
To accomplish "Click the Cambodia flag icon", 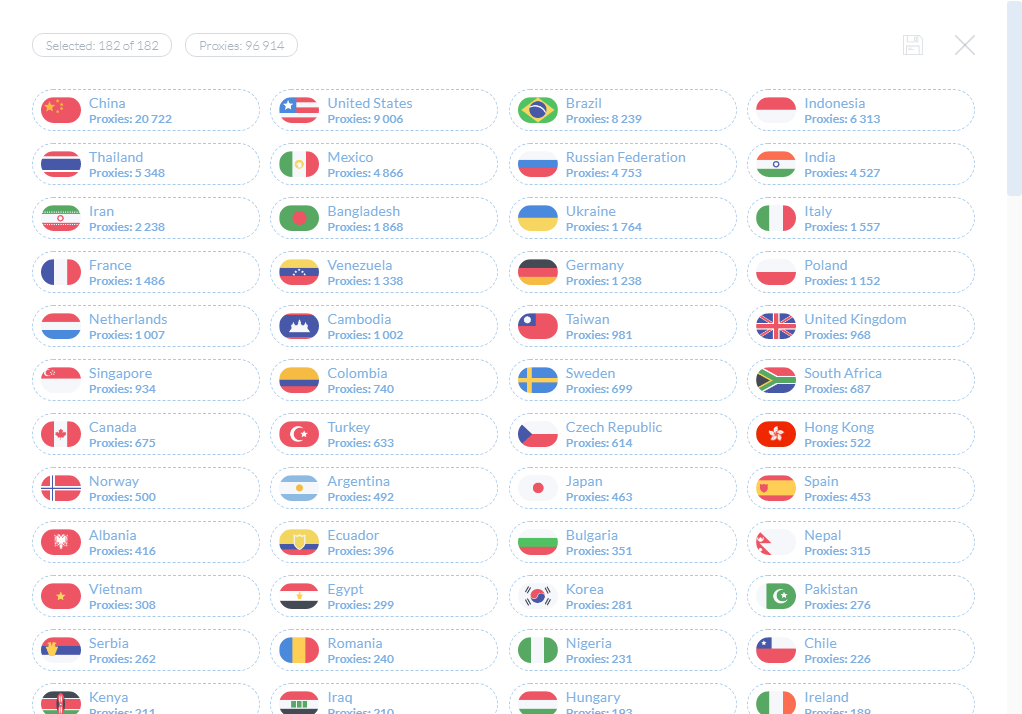I will (x=299, y=327).
